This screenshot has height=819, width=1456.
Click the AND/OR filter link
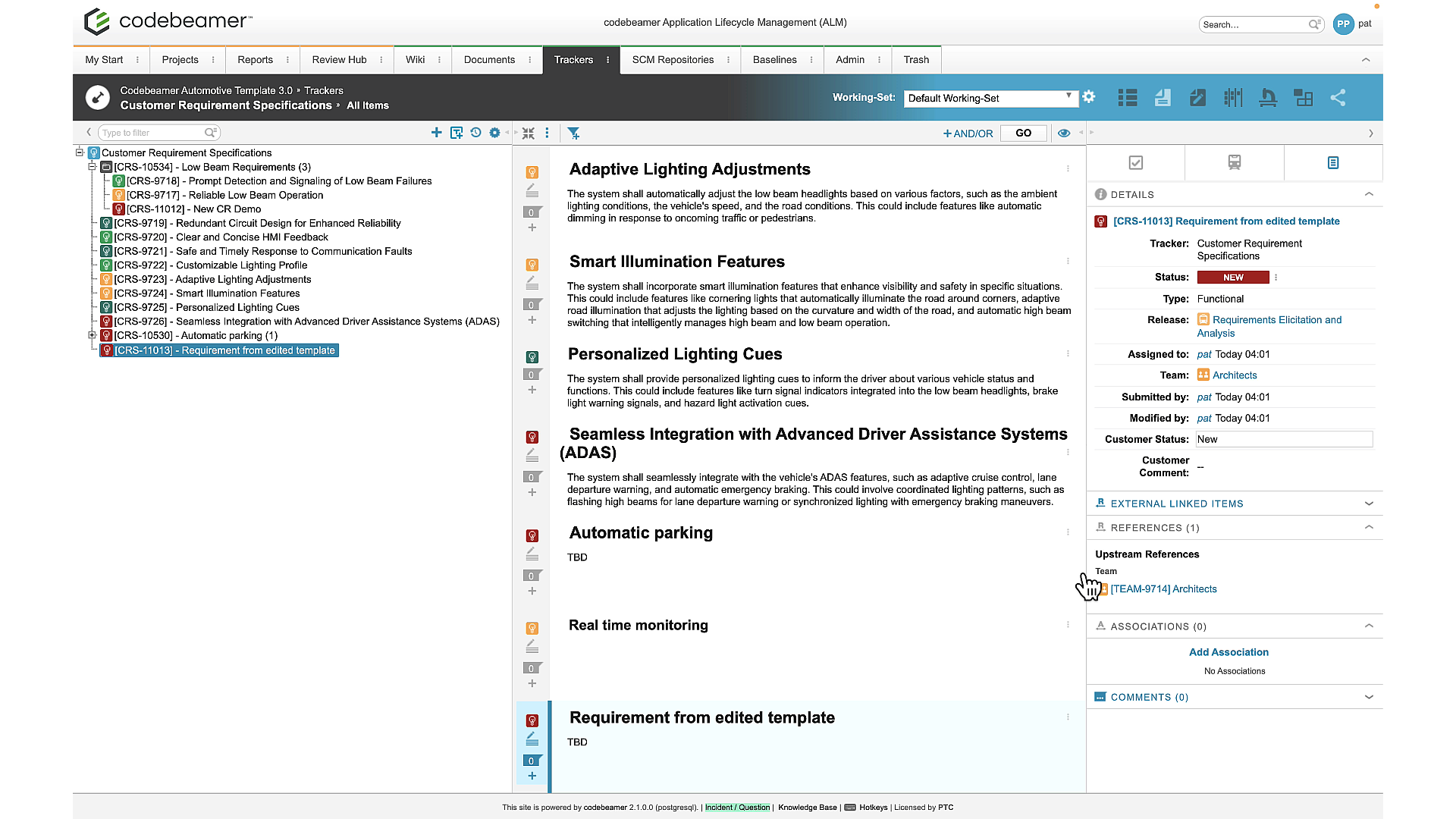[x=968, y=133]
